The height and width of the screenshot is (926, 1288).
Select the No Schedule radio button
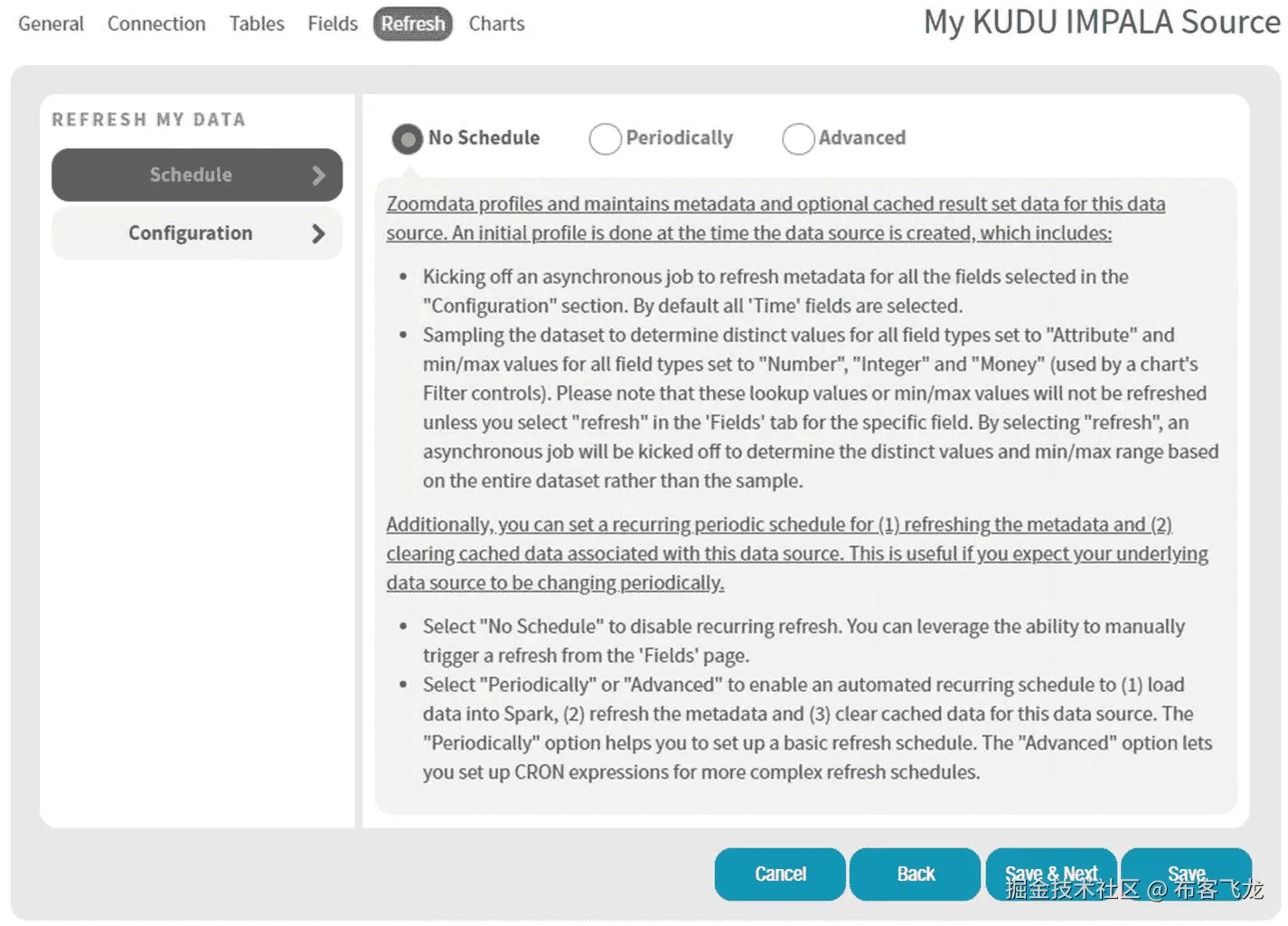click(408, 139)
